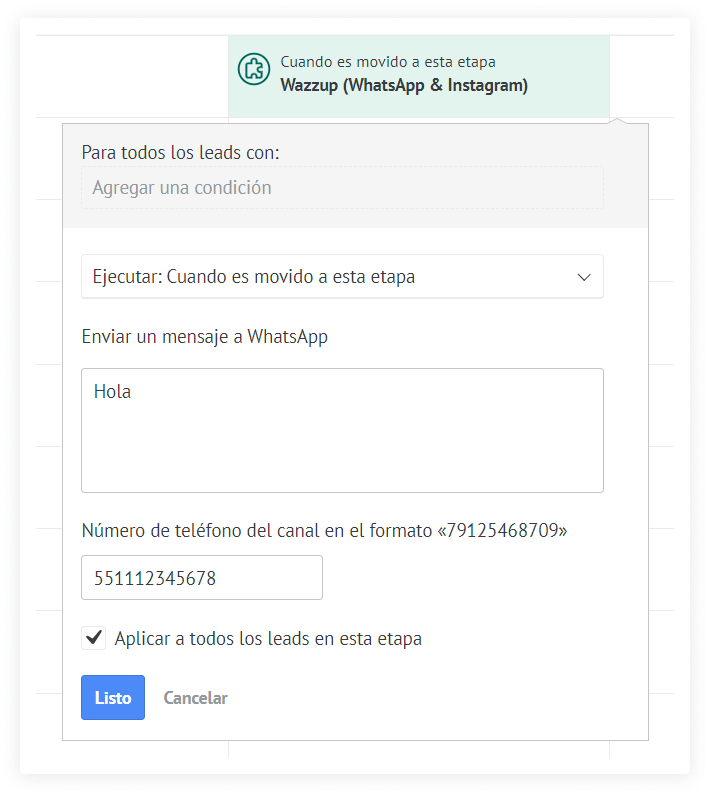Click the 'Wazzup (WhatsApp & Instagram)' title
710x796 pixels.
tap(404, 86)
